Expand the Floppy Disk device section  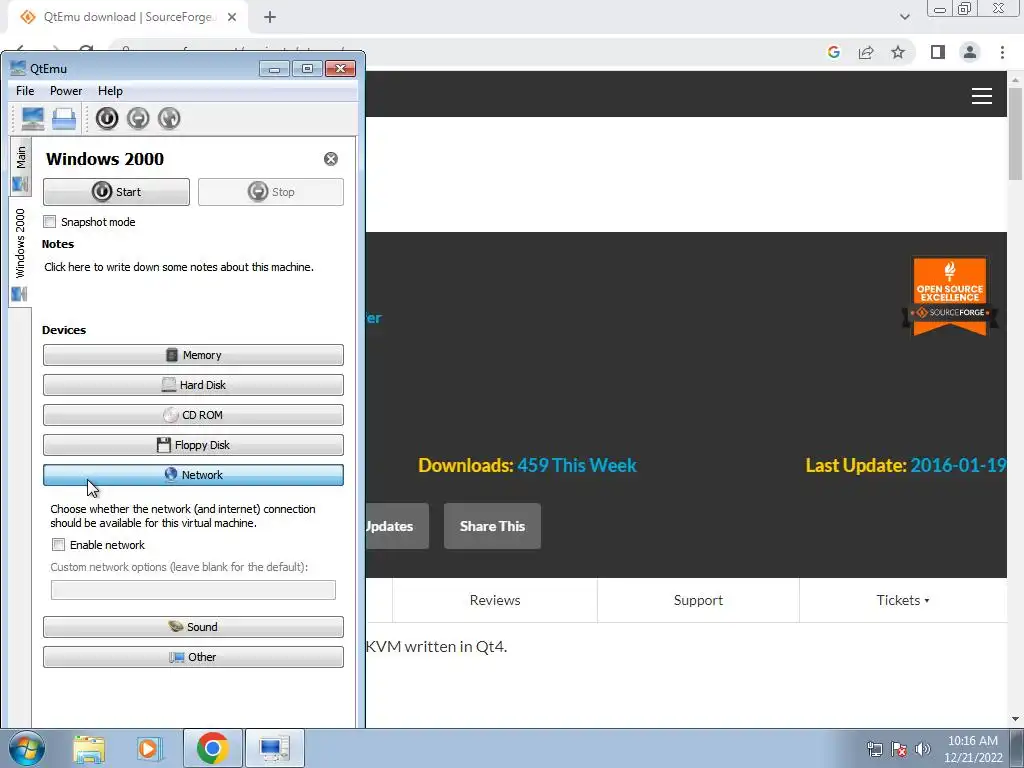point(193,445)
